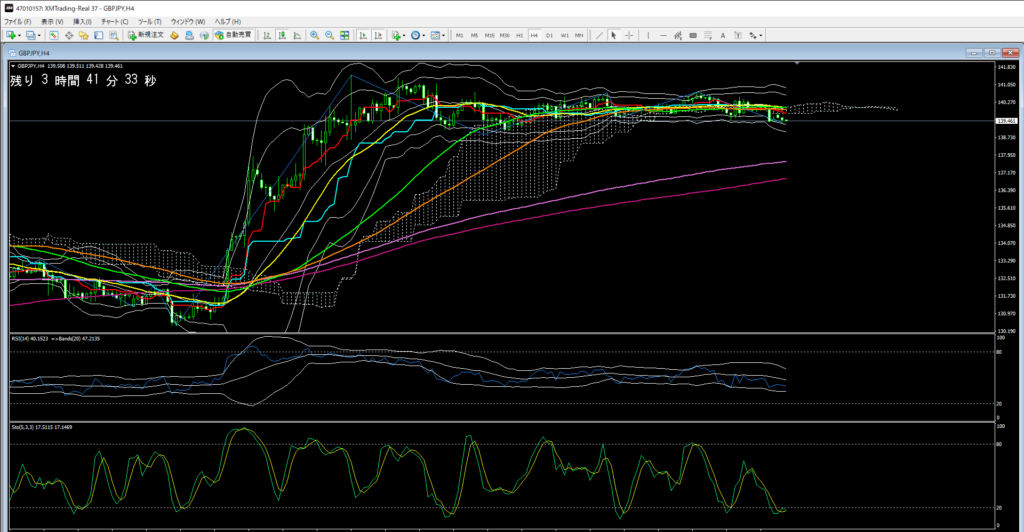Zoom out on the chart
Image resolution: width=1024 pixels, height=532 pixels.
[330, 35]
